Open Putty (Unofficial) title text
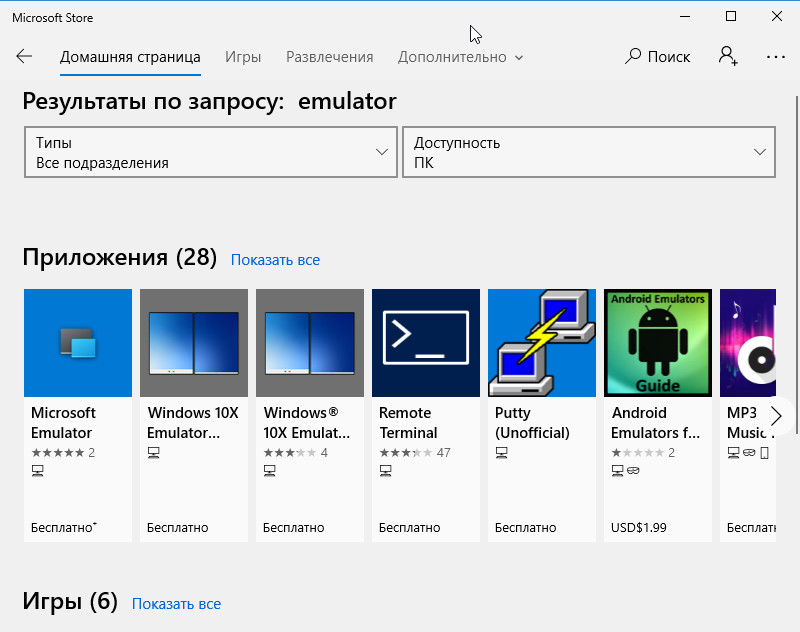The height and width of the screenshot is (632, 800). (532, 422)
